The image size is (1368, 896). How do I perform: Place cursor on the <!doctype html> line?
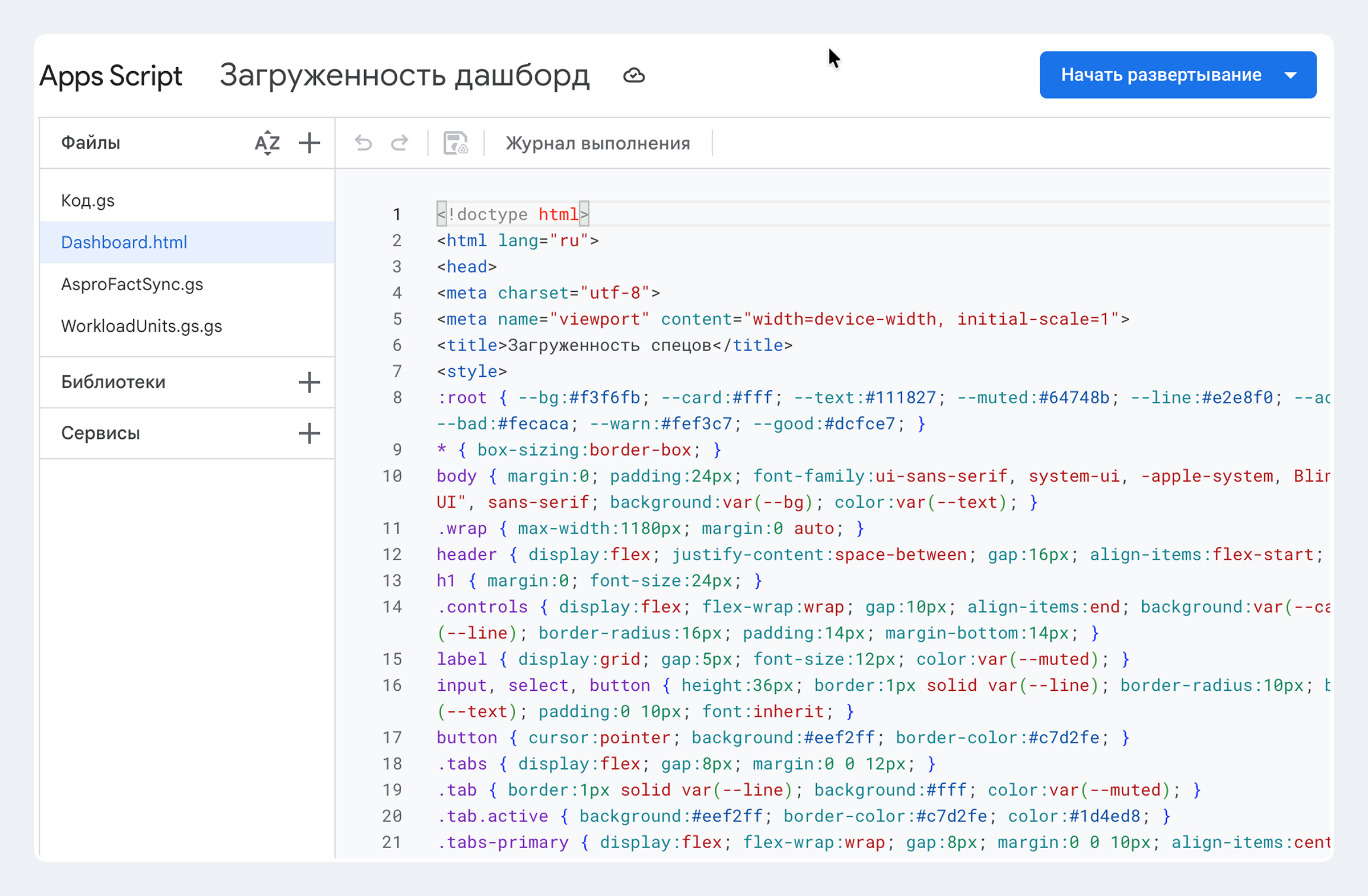pos(512,214)
